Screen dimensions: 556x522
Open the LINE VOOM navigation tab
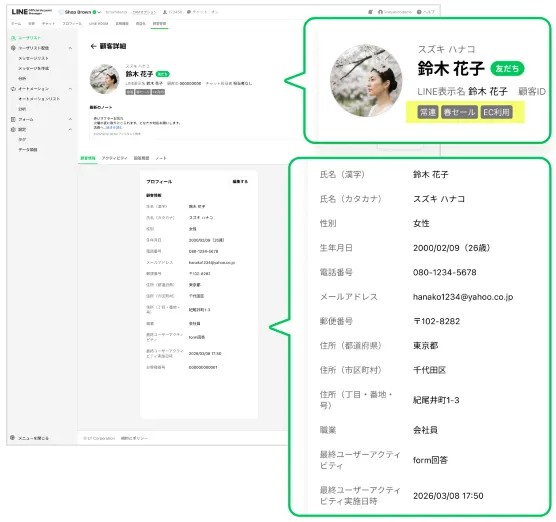98,23
